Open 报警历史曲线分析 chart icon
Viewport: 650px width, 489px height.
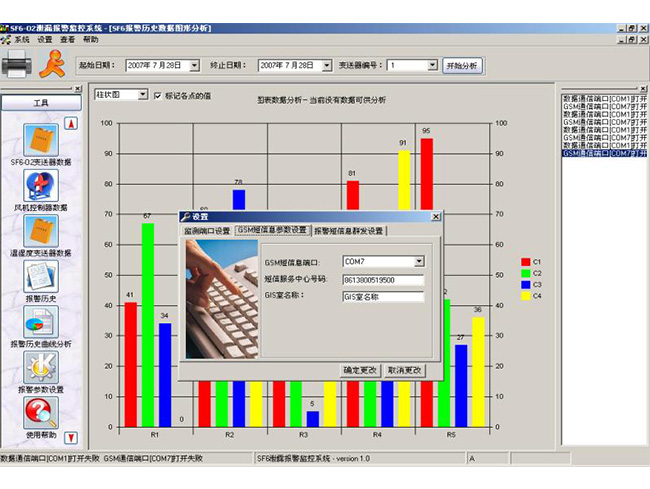[x=41, y=322]
